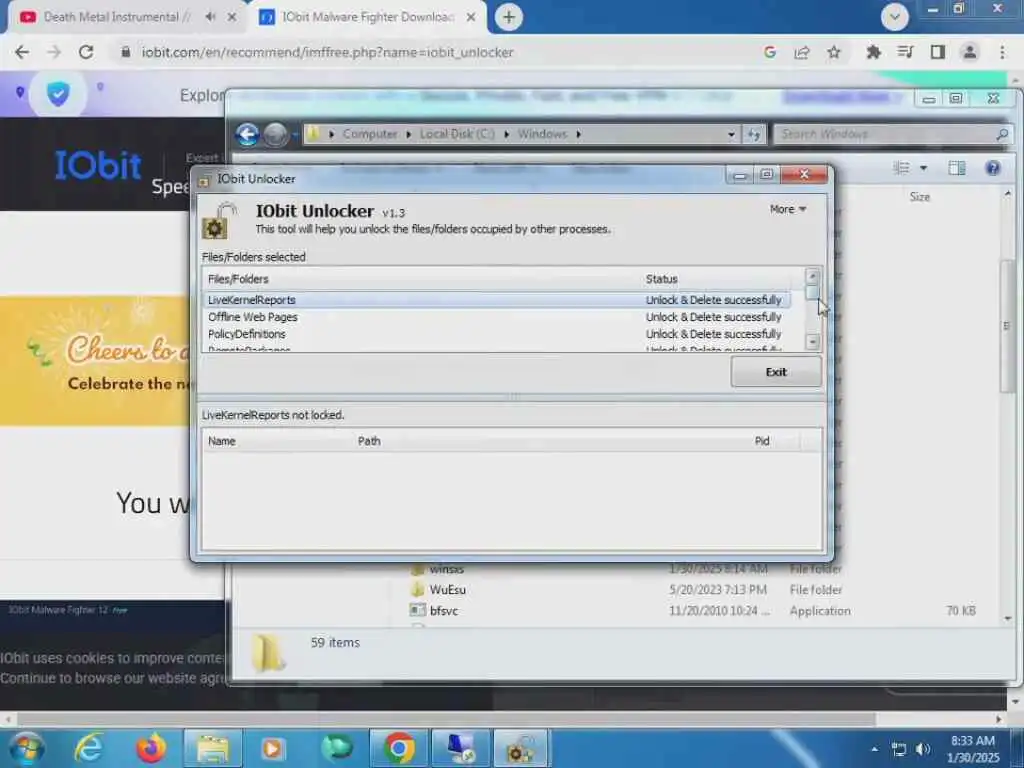Click Windows in Explorer address breadcrumb
Viewport: 1024px width, 768px height.
pyautogui.click(x=542, y=134)
